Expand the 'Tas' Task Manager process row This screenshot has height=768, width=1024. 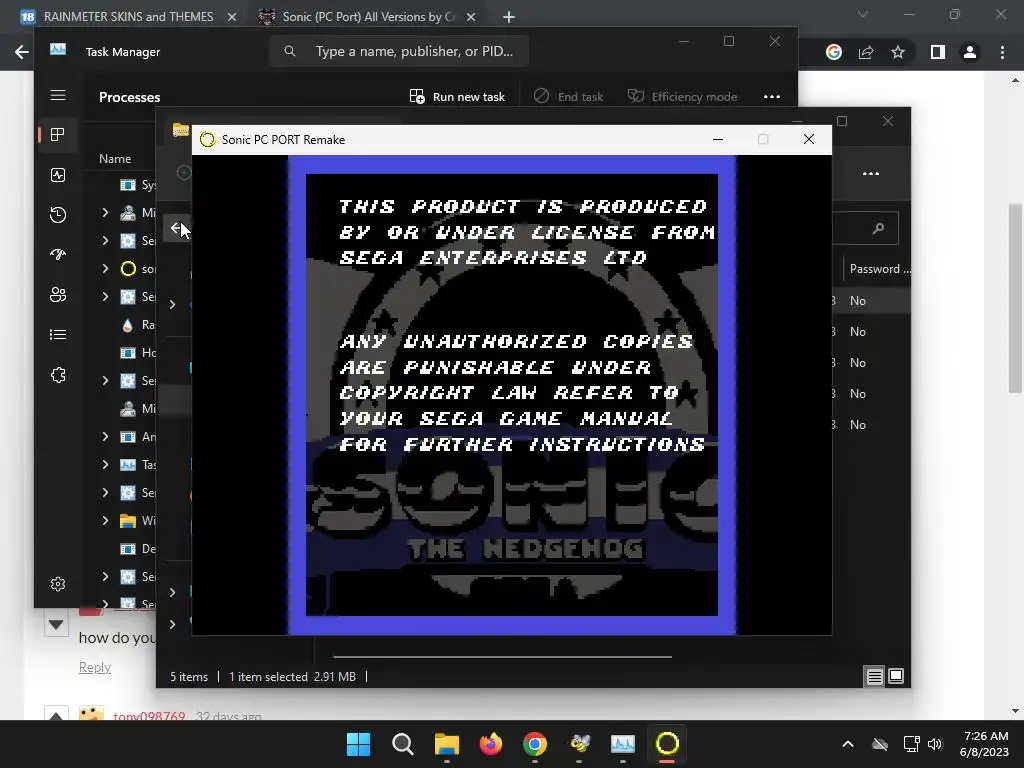pos(105,464)
